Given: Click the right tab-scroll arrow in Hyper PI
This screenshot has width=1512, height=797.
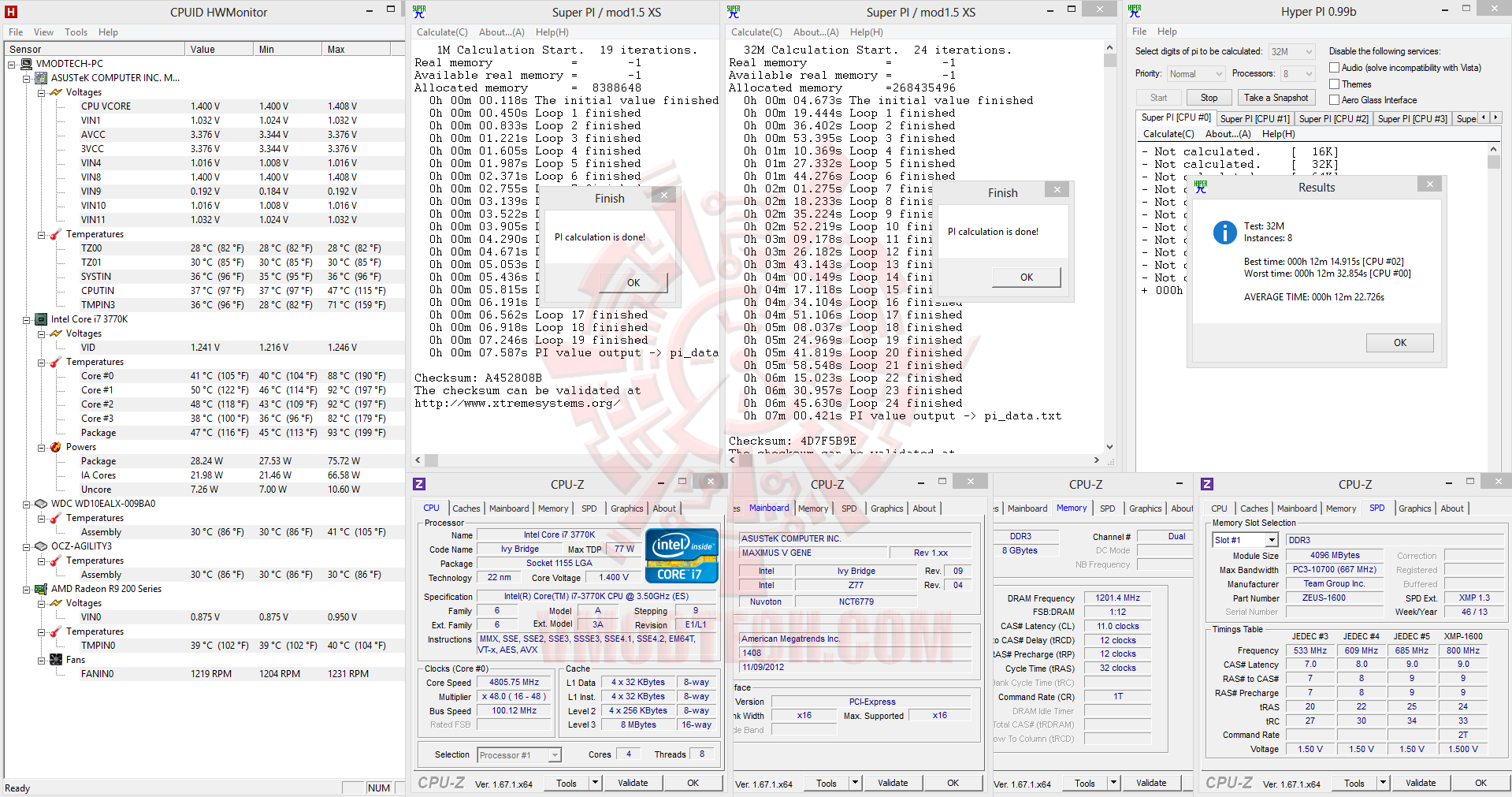Looking at the screenshot, I should (1495, 117).
